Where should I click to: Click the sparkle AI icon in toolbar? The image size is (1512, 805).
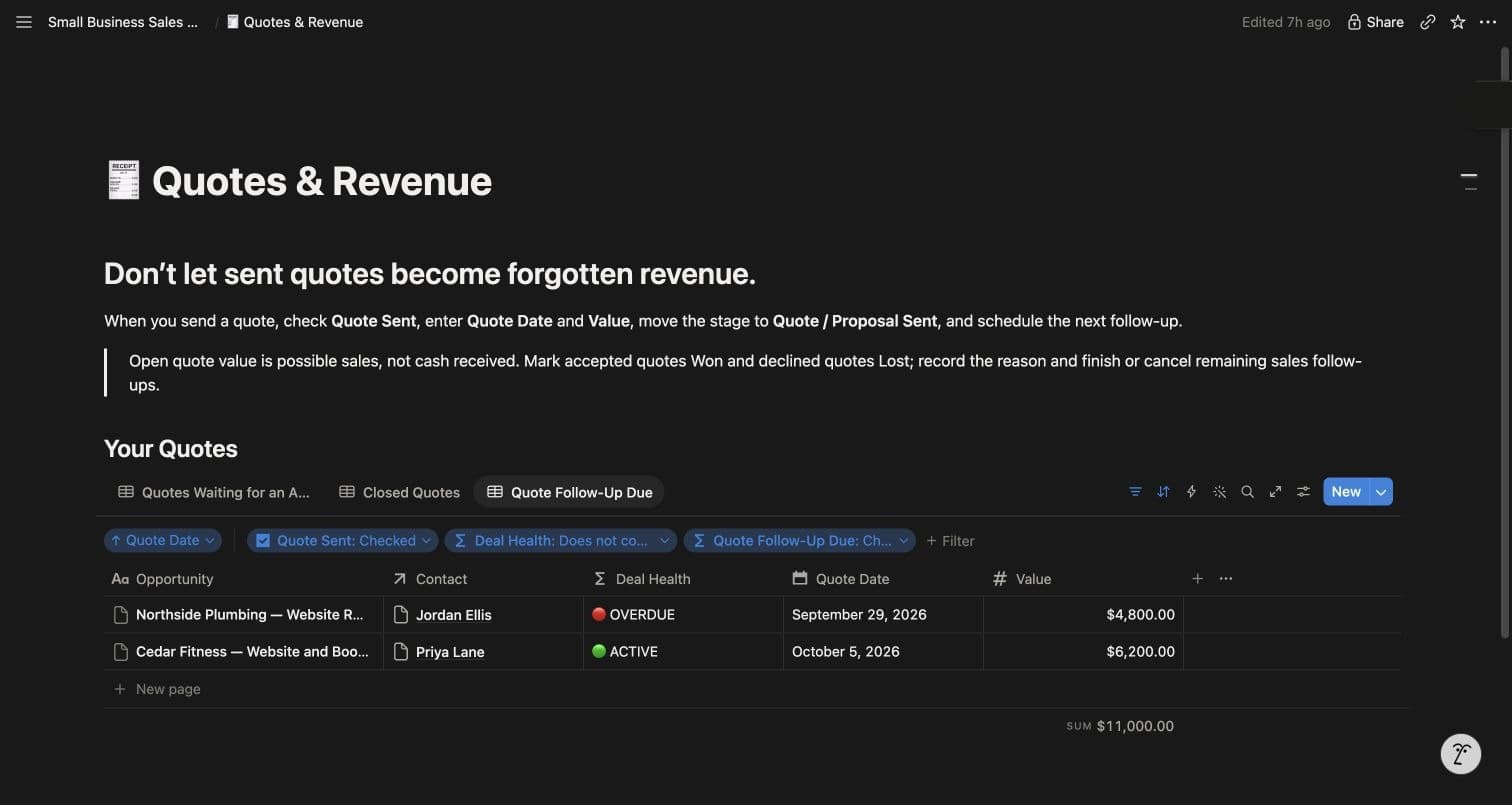(x=1219, y=492)
